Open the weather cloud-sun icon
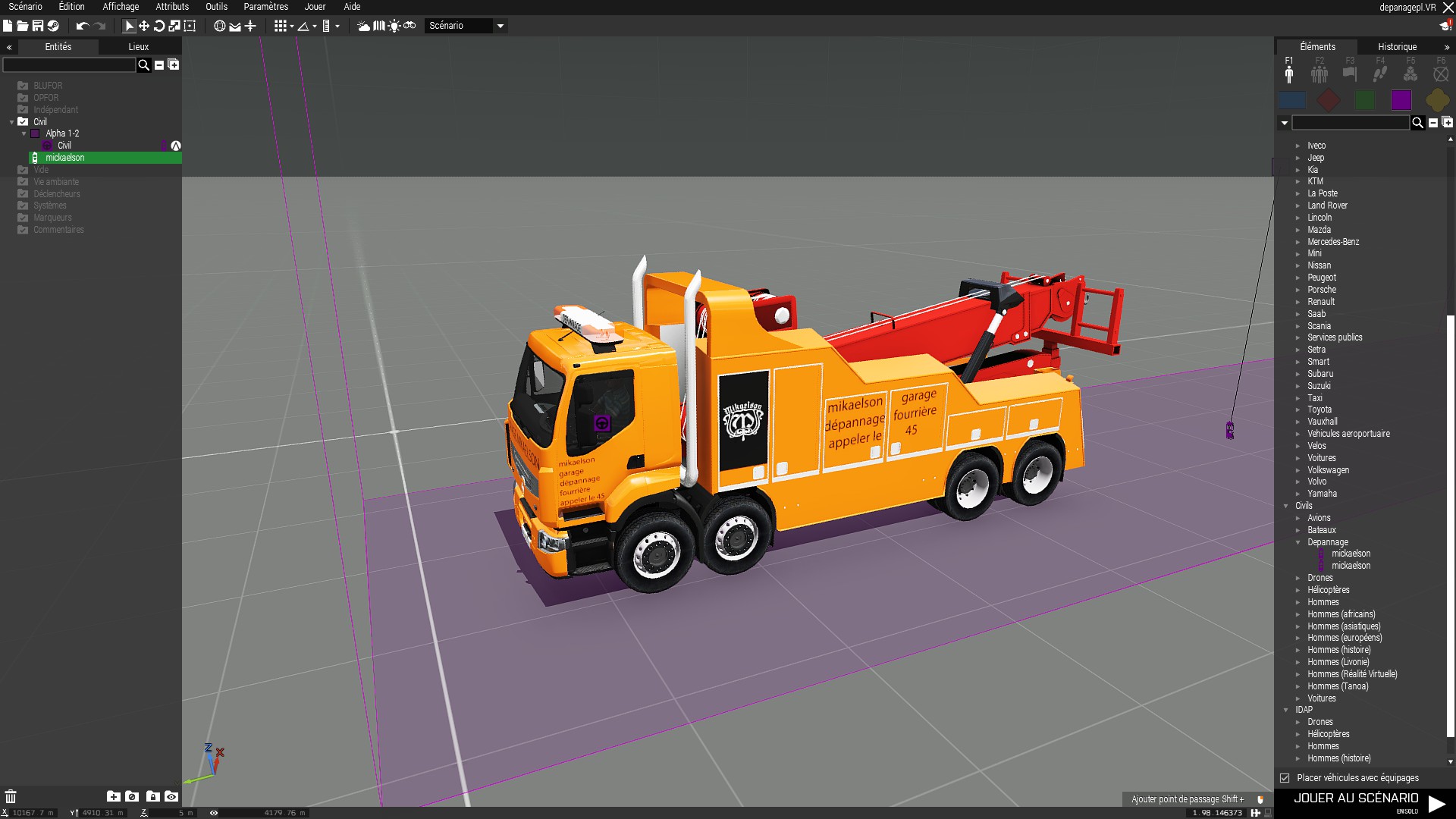The width and height of the screenshot is (1456, 819). pos(363,26)
